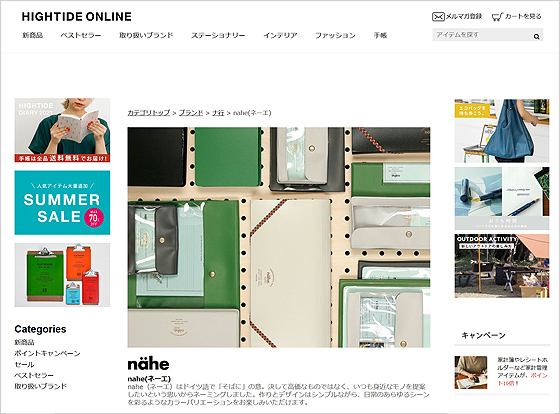This screenshot has height=414, width=560.
Task: Open the ベストセラー menu in top navigation
Action: tap(81, 35)
